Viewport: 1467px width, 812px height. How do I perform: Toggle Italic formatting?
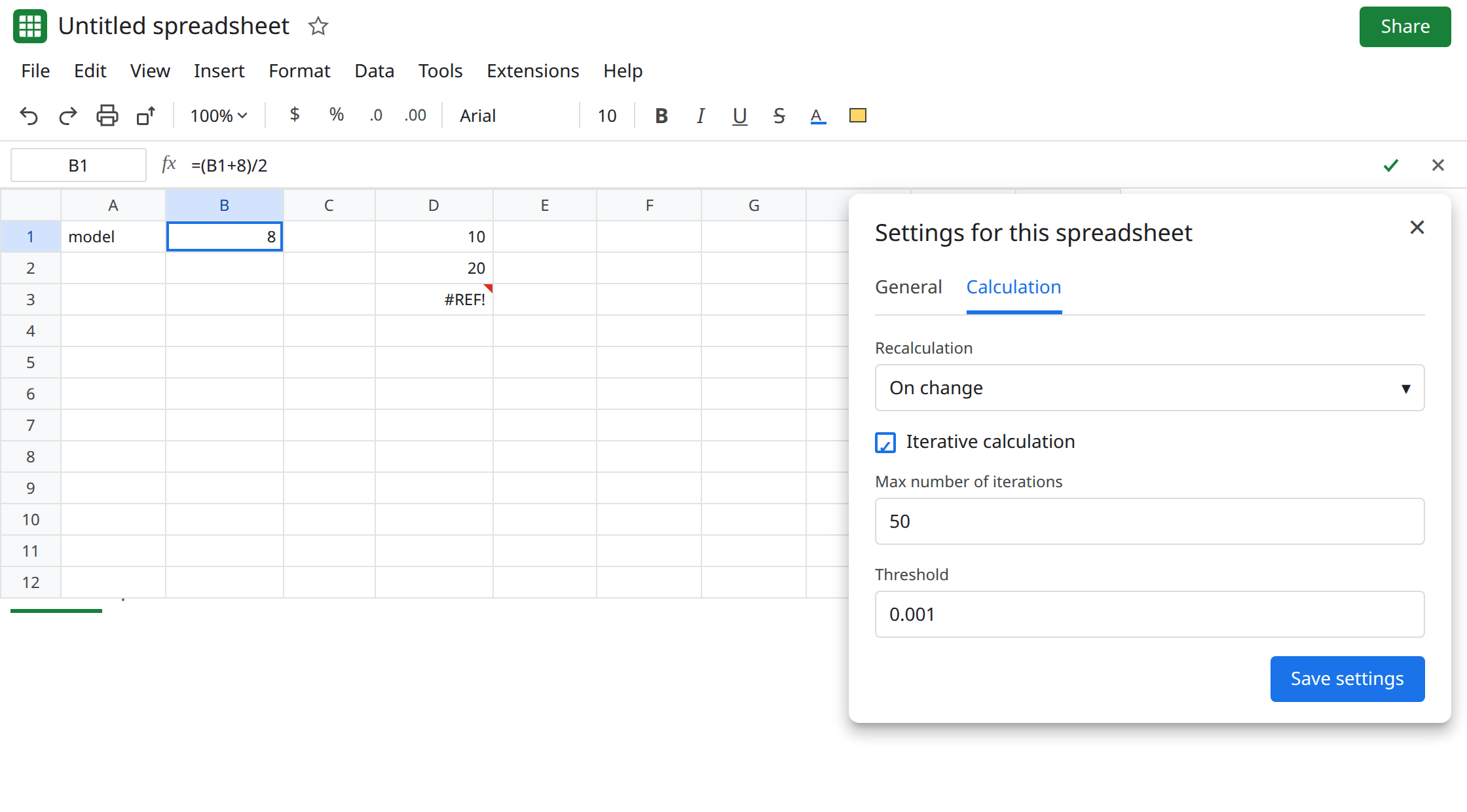(701, 116)
